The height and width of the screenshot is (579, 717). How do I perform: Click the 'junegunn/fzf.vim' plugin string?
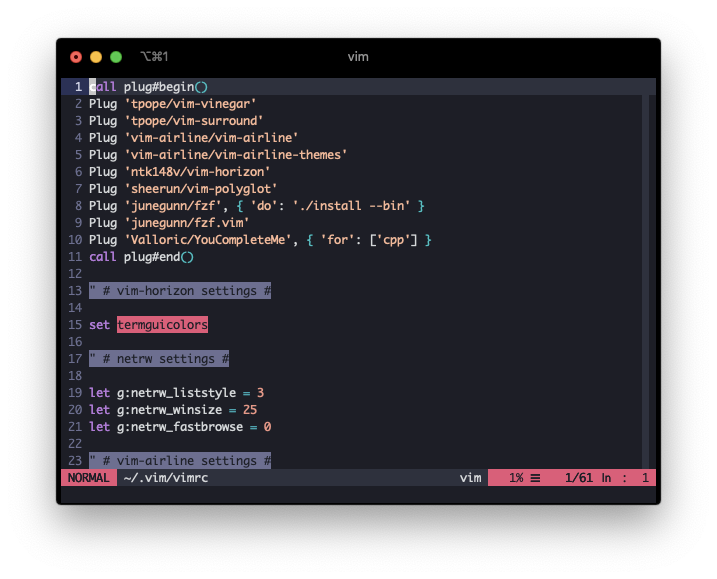(x=187, y=223)
